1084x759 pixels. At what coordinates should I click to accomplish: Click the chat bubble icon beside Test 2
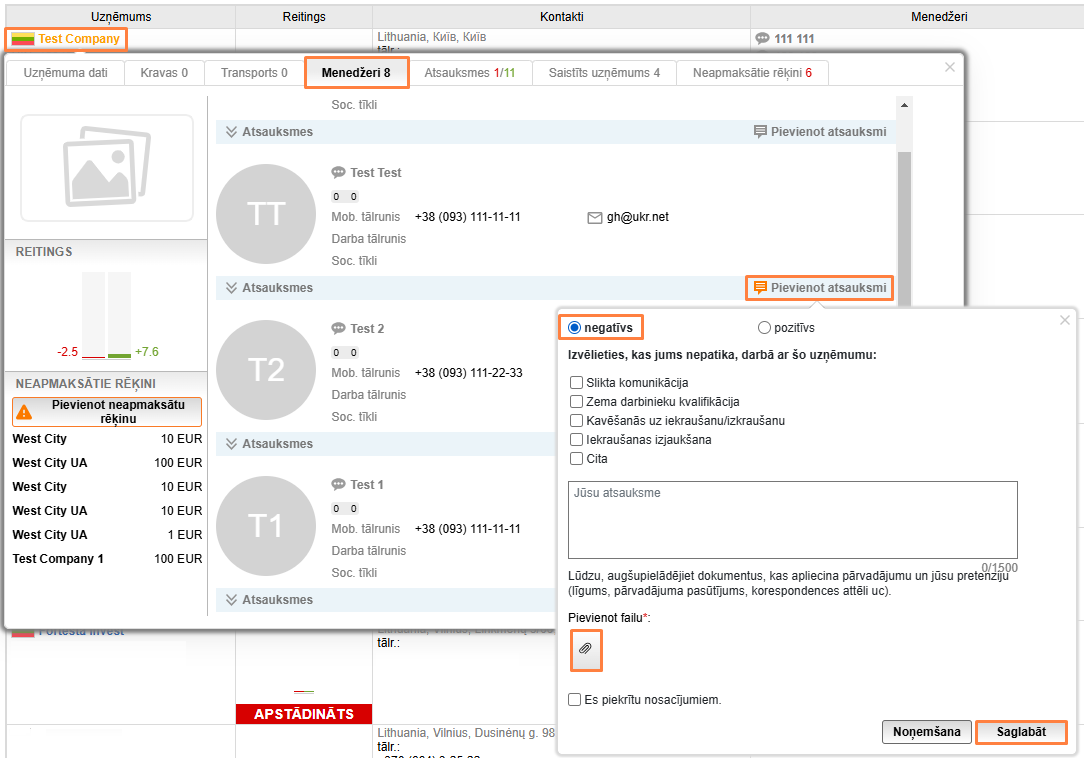pyautogui.click(x=338, y=329)
